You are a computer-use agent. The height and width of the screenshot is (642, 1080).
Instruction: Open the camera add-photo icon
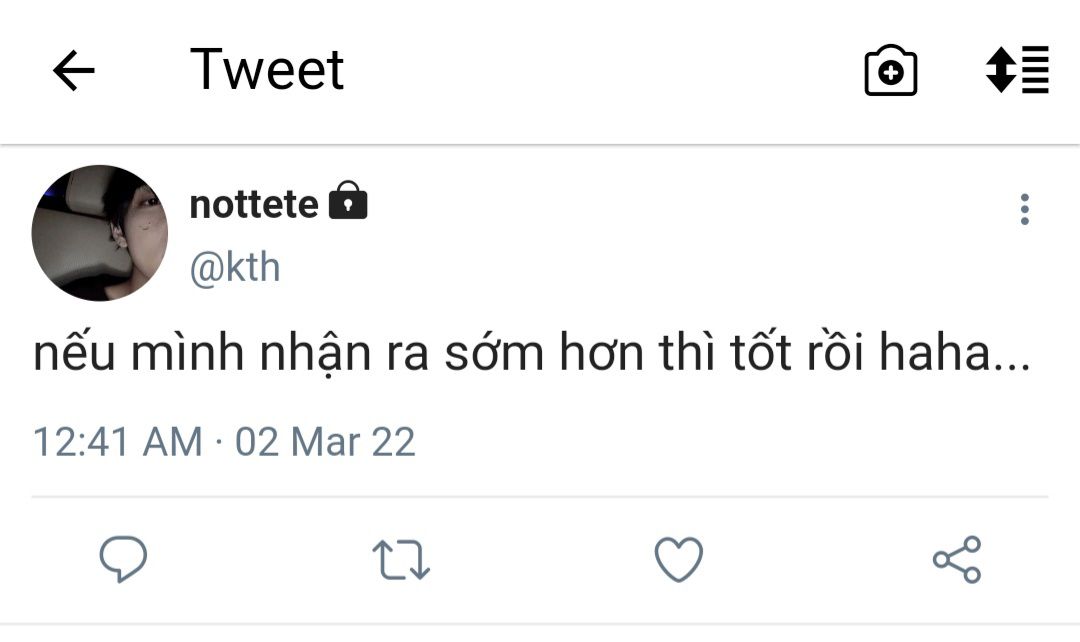891,72
